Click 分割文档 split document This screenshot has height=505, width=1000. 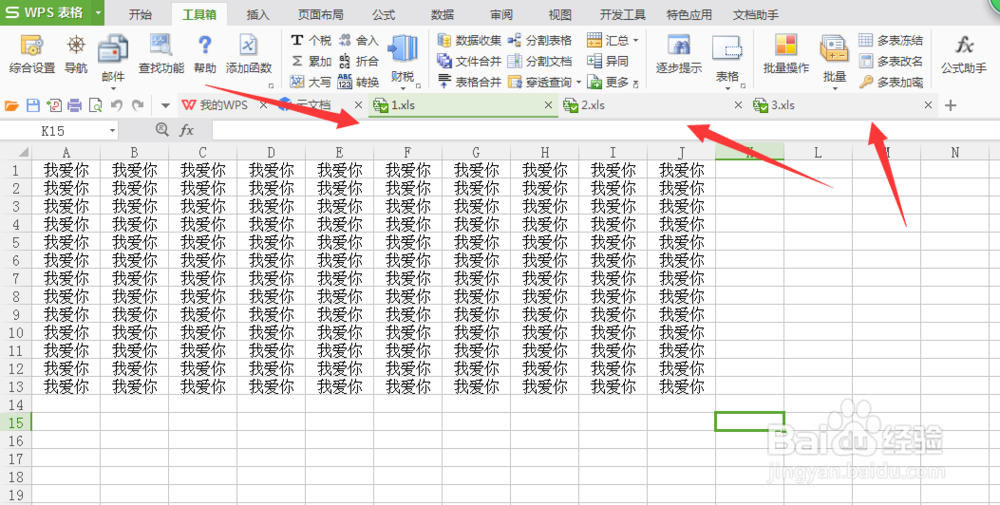(540, 61)
